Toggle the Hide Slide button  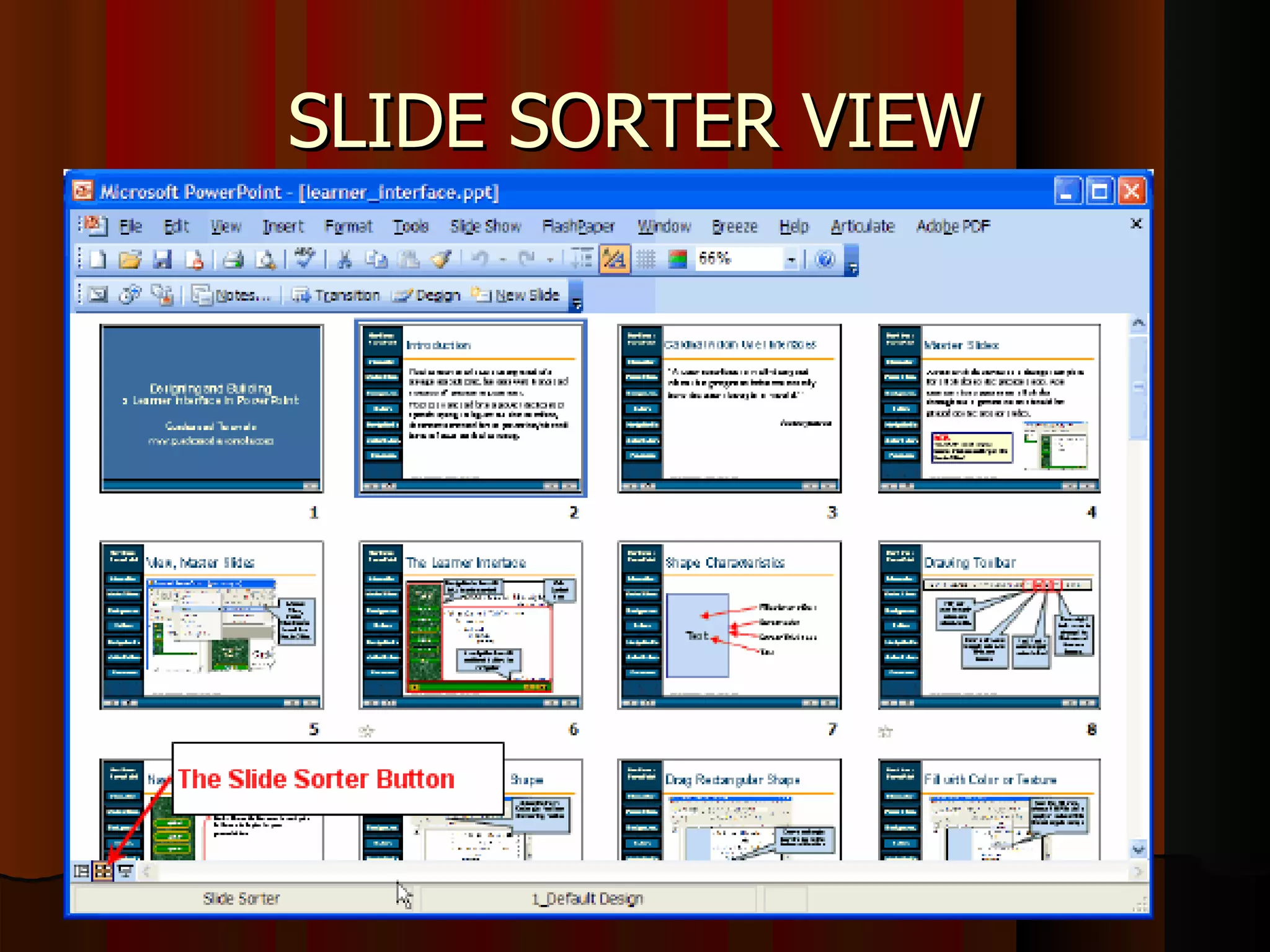click(x=98, y=294)
